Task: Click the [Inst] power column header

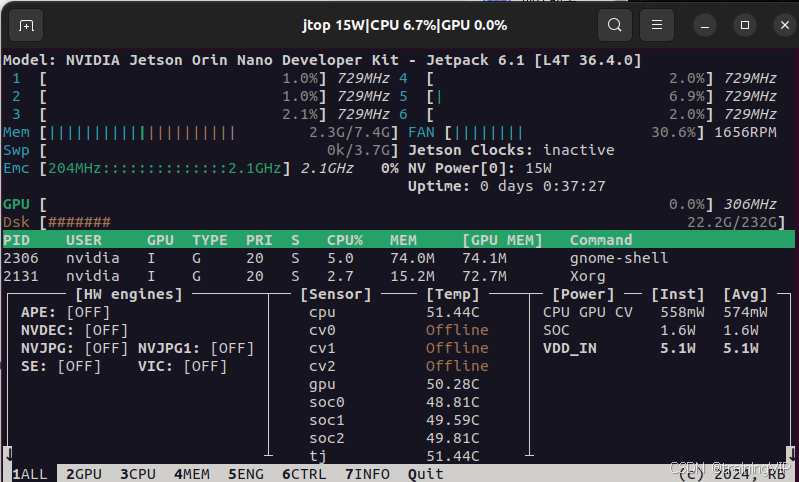Action: 678,294
